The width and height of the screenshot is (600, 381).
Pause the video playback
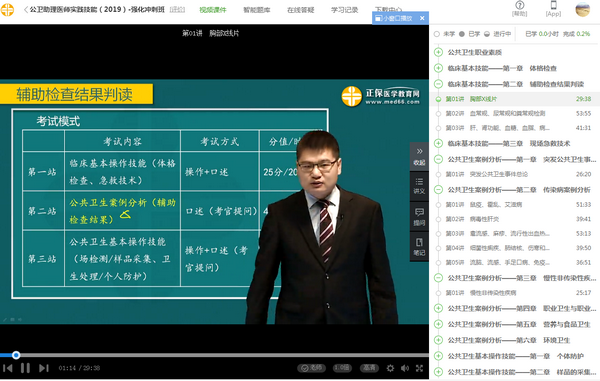(25, 368)
